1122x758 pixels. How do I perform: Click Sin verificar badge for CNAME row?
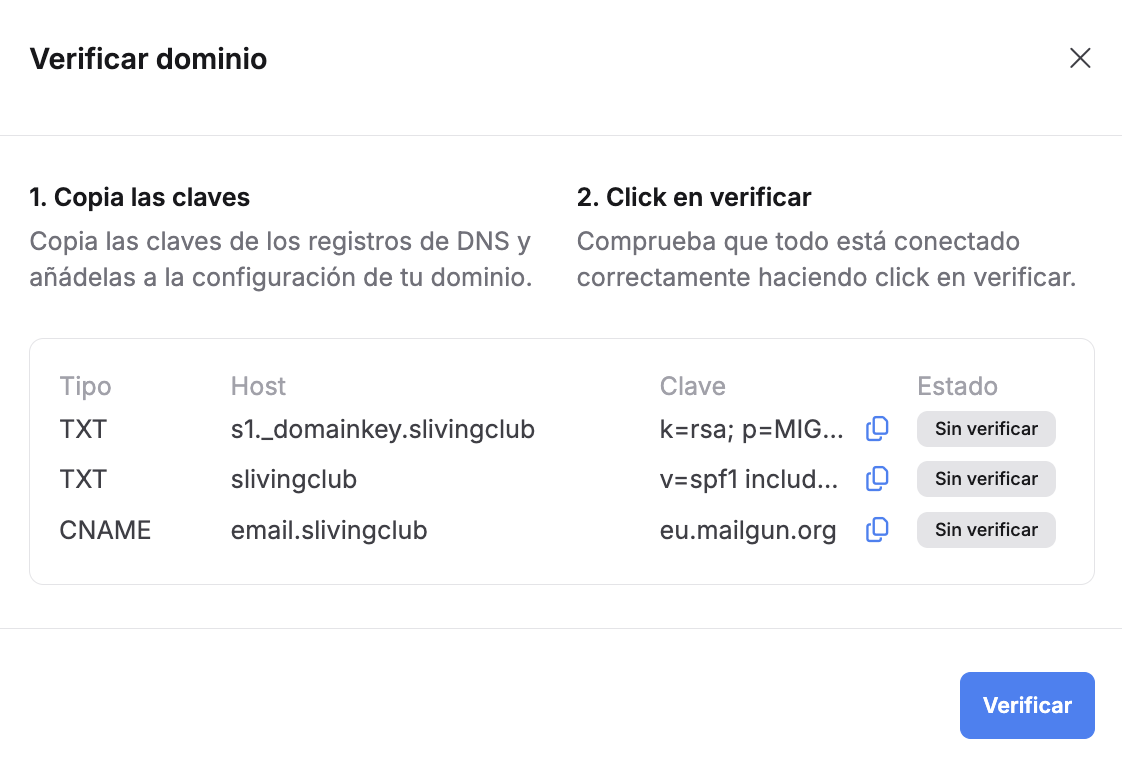[x=986, y=530]
